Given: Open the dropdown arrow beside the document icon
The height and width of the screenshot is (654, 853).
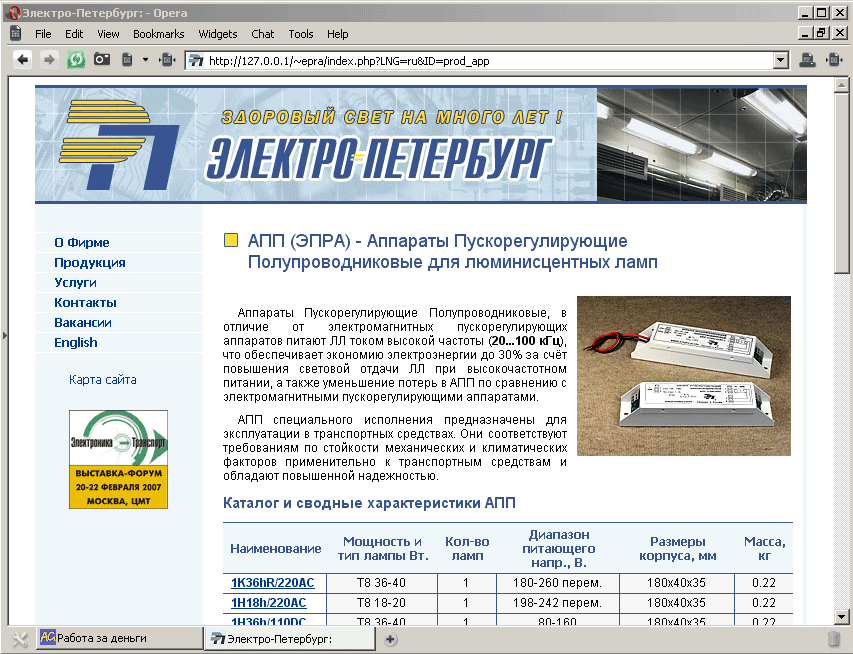Looking at the screenshot, I should click(x=145, y=59).
